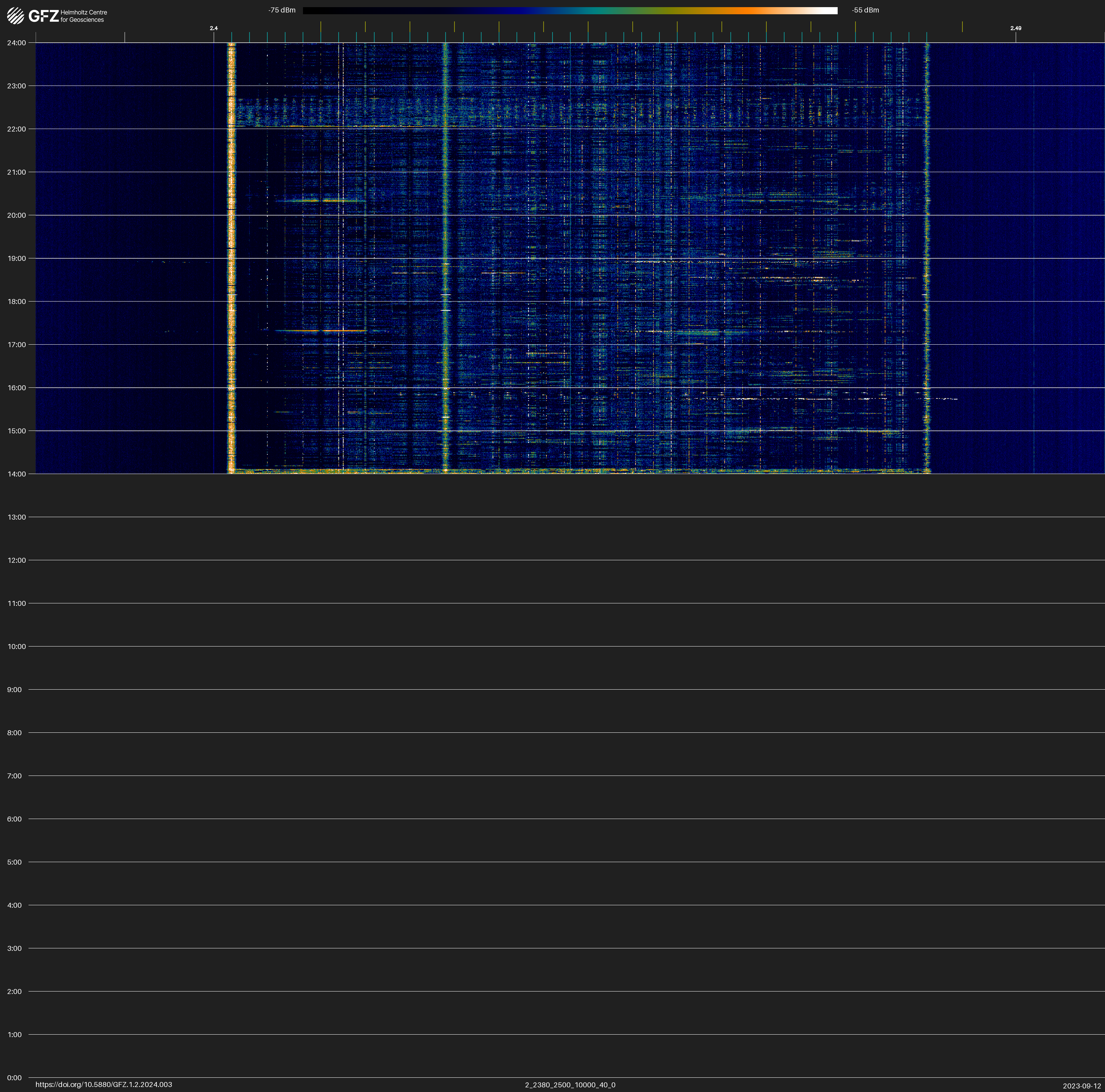The width and height of the screenshot is (1105, 1092).
Task: Click the GFZ striped circle logo
Action: [x=15, y=16]
